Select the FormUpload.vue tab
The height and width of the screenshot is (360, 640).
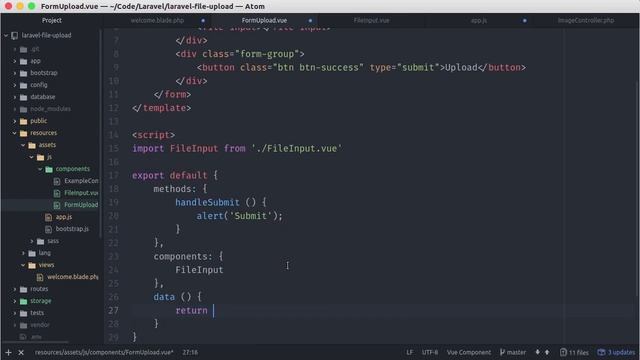(x=264, y=20)
